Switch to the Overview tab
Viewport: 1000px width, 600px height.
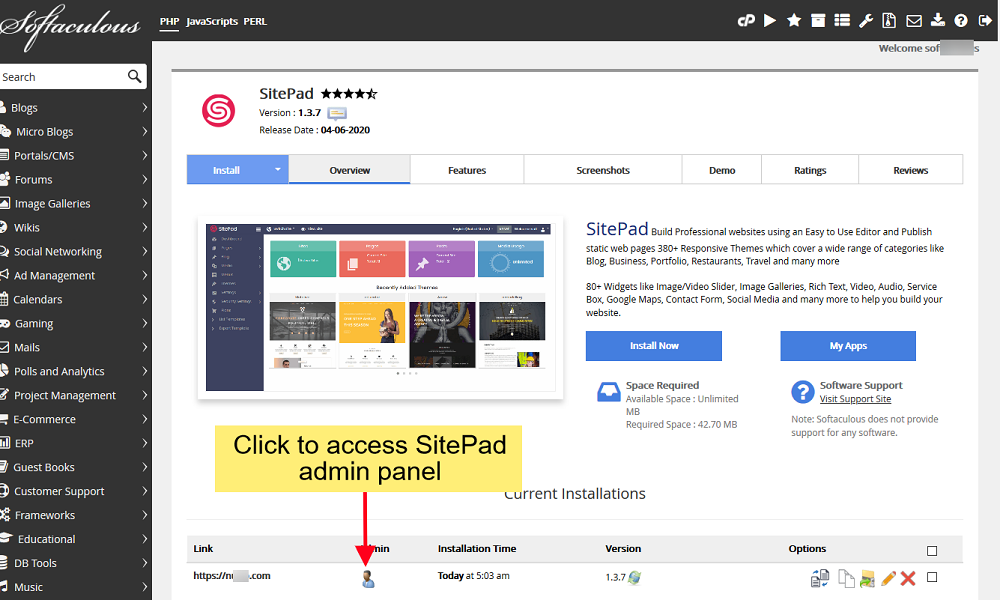[x=349, y=170]
